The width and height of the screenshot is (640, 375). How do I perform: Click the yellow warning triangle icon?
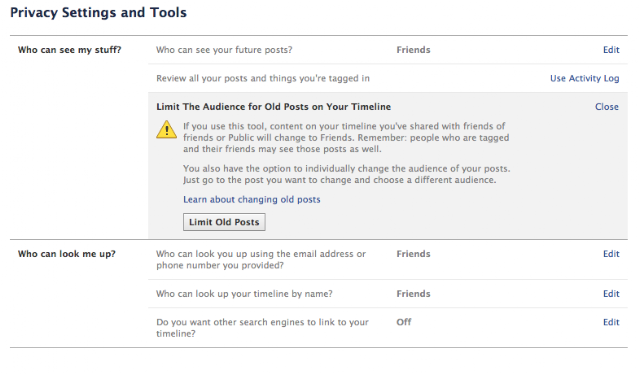click(x=167, y=130)
